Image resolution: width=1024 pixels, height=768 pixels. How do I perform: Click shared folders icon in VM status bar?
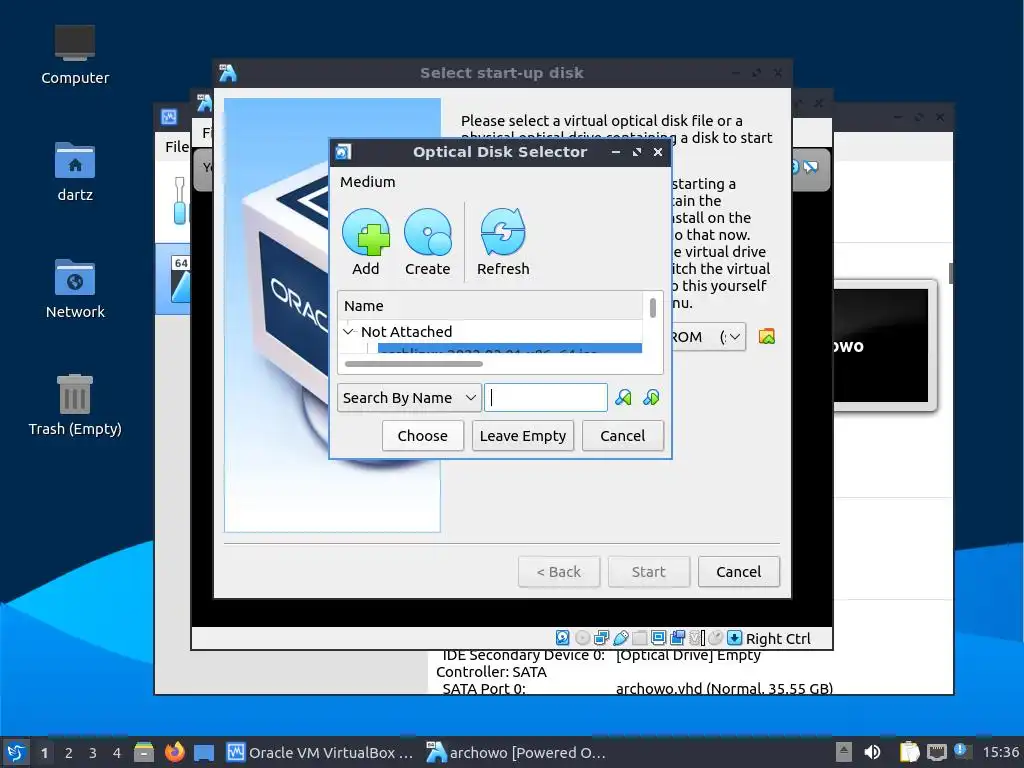tap(639, 638)
